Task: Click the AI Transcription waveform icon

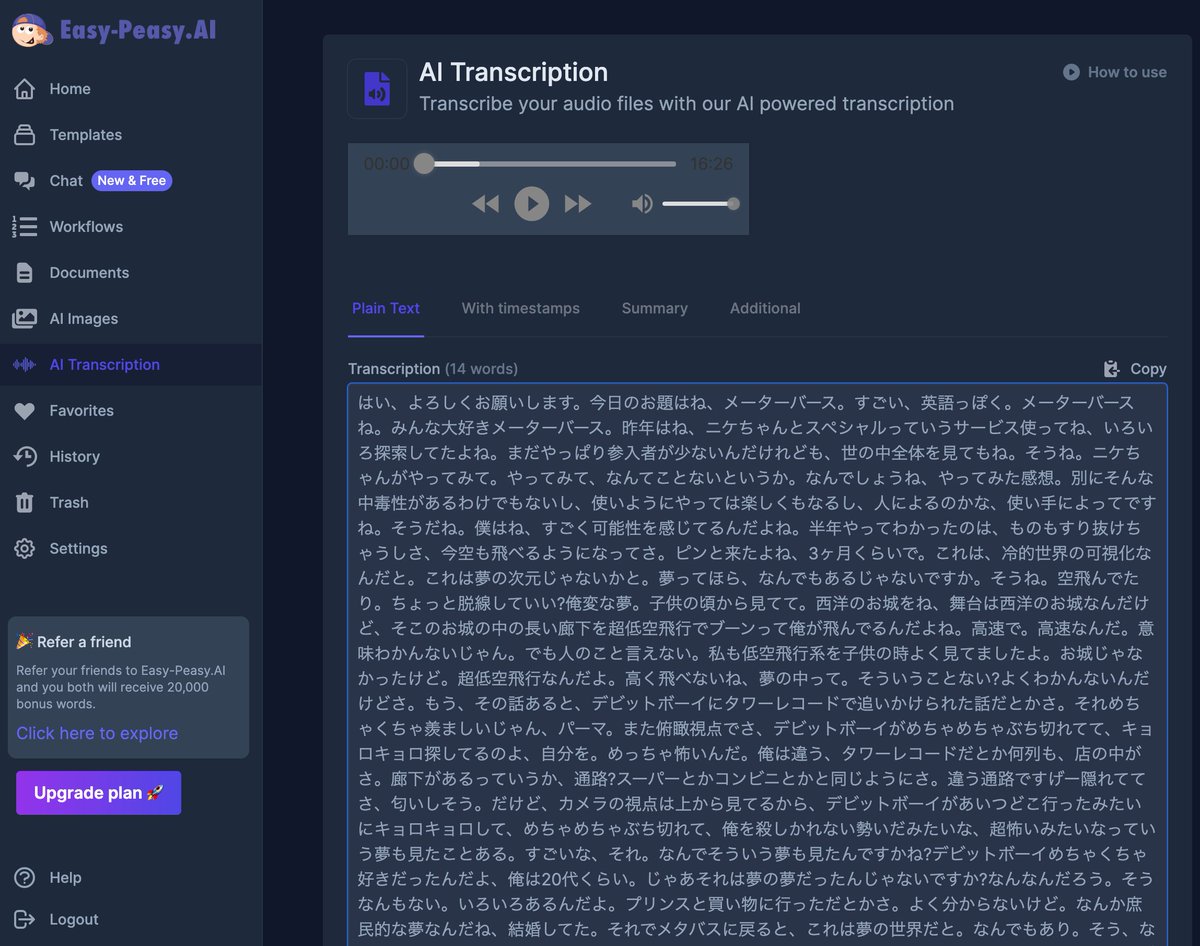Action: click(25, 365)
